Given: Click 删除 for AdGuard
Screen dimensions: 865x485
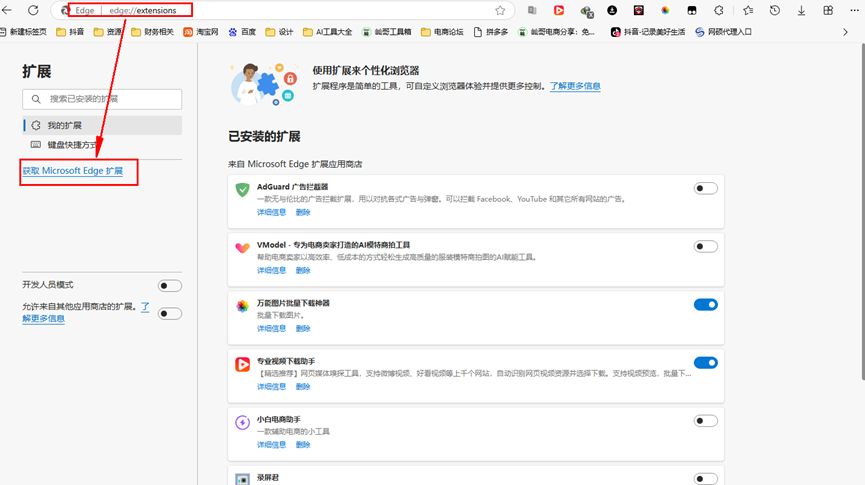Looking at the screenshot, I should [303, 212].
